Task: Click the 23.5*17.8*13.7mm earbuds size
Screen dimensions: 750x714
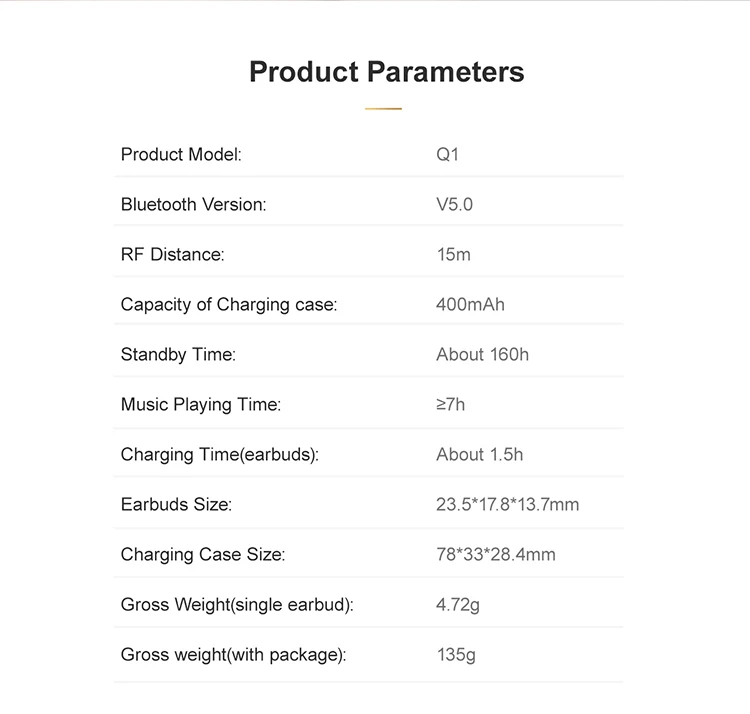Action: click(x=507, y=505)
